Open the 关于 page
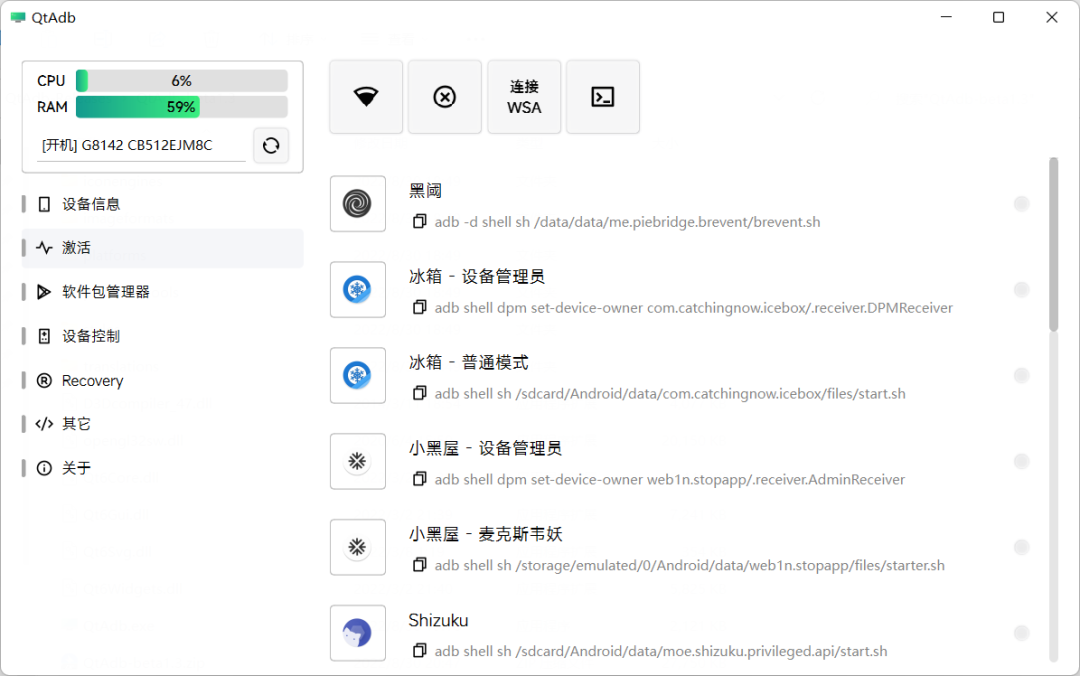The width and height of the screenshot is (1080, 676). (x=163, y=468)
